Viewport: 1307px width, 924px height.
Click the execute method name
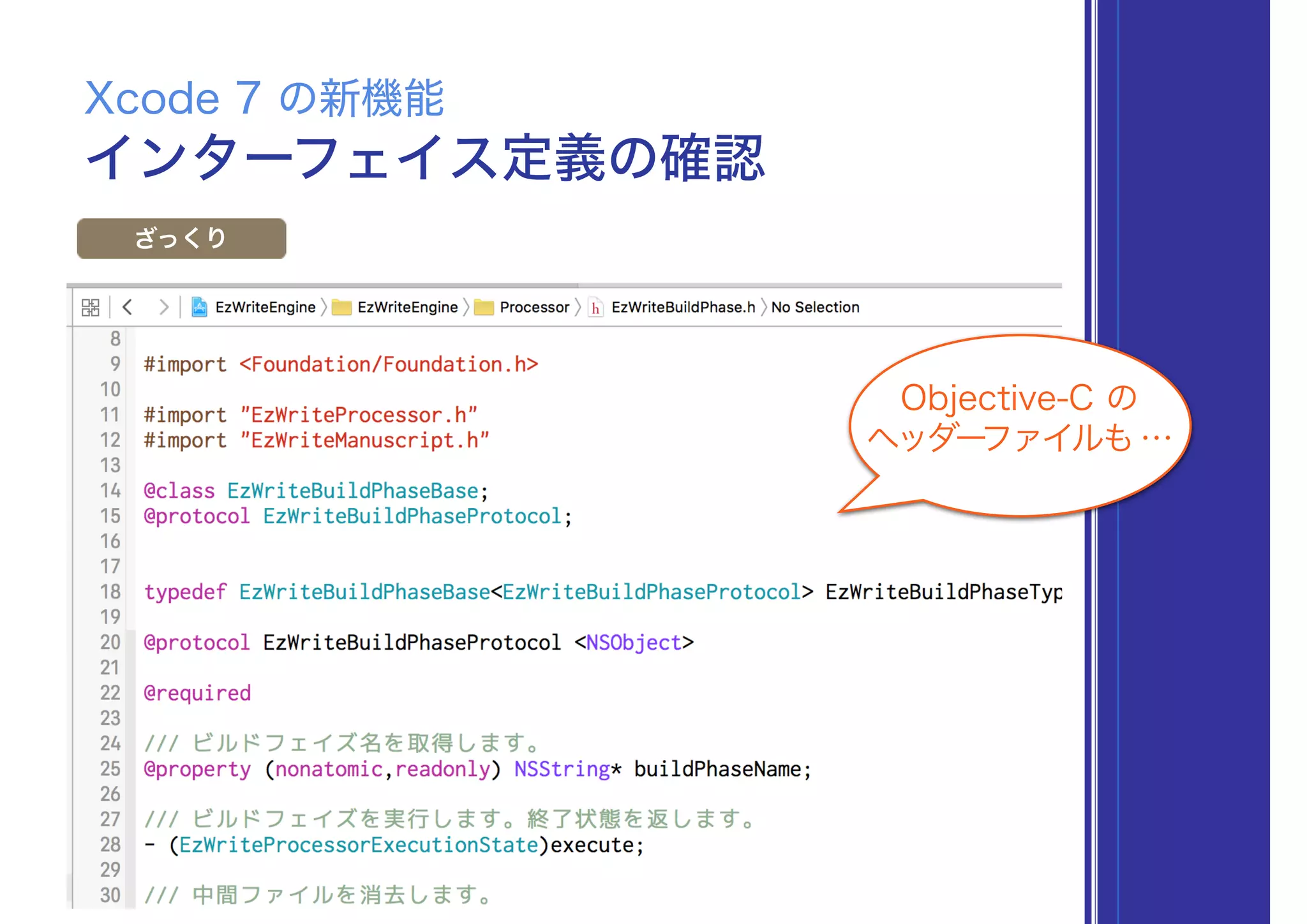(x=592, y=845)
